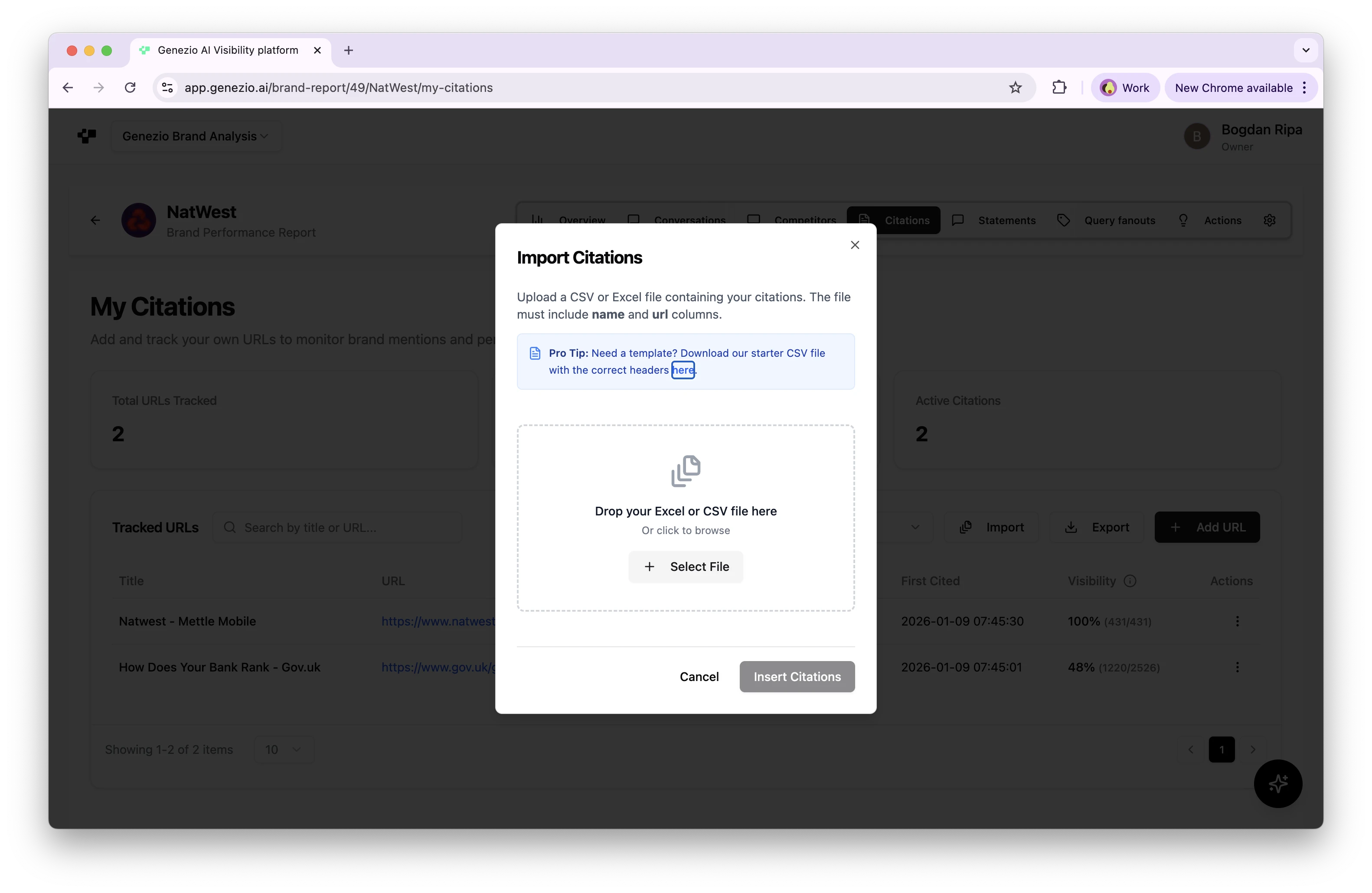This screenshot has height=893, width=1372.
Task: Click the Add URL button
Action: (1206, 527)
